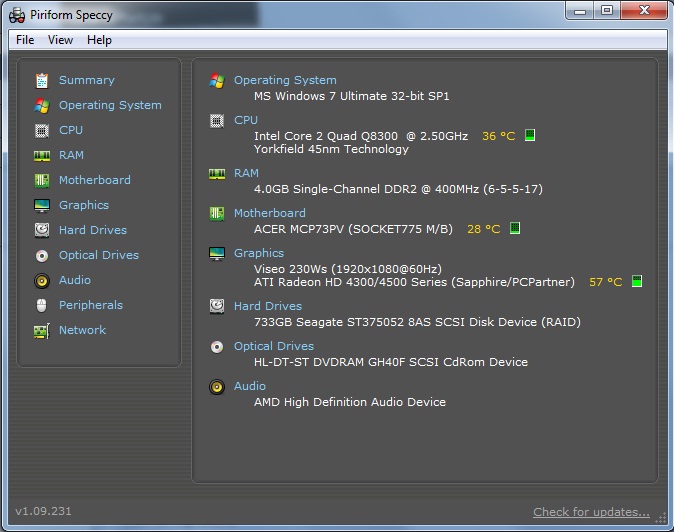The height and width of the screenshot is (532, 675).
Task: Click the CPU heading in summary pane
Action: (x=246, y=120)
